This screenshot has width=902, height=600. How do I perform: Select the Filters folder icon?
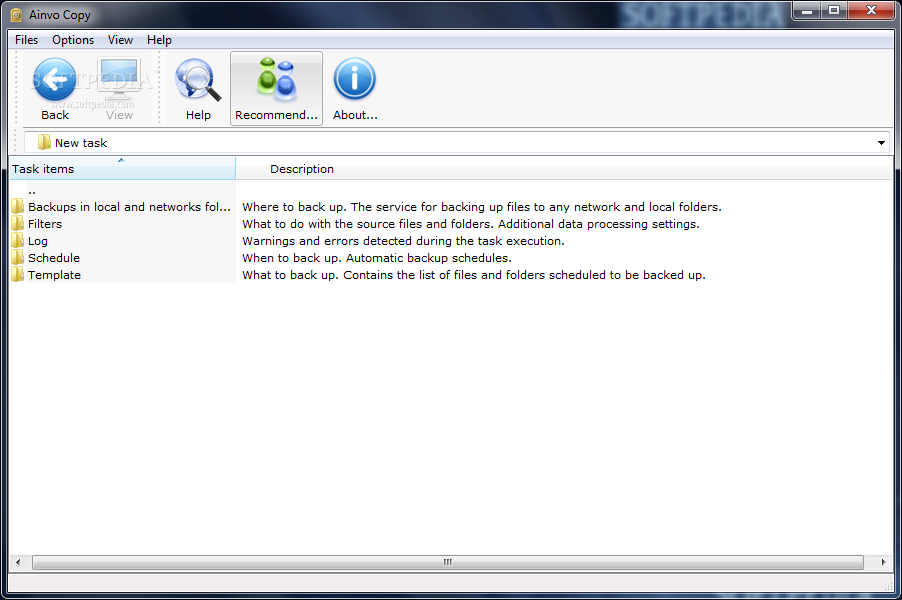click(x=18, y=224)
